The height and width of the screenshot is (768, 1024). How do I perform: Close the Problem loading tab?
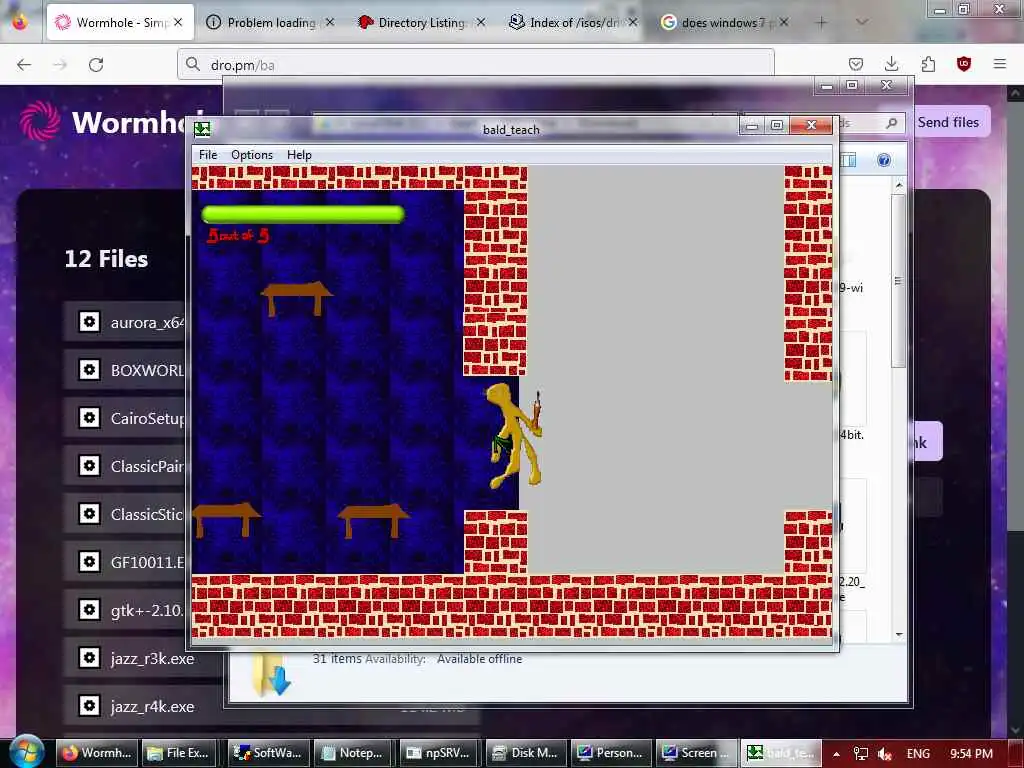[x=330, y=22]
